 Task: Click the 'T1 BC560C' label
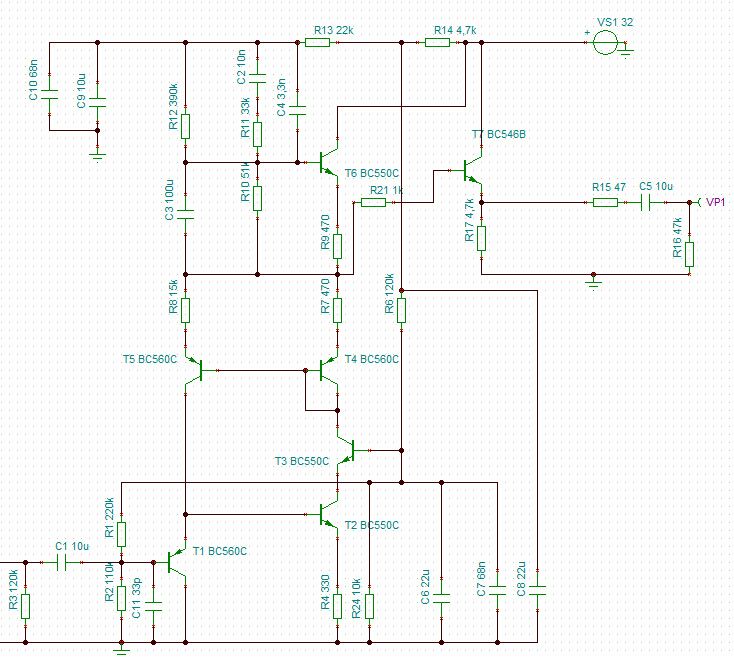coord(220,551)
